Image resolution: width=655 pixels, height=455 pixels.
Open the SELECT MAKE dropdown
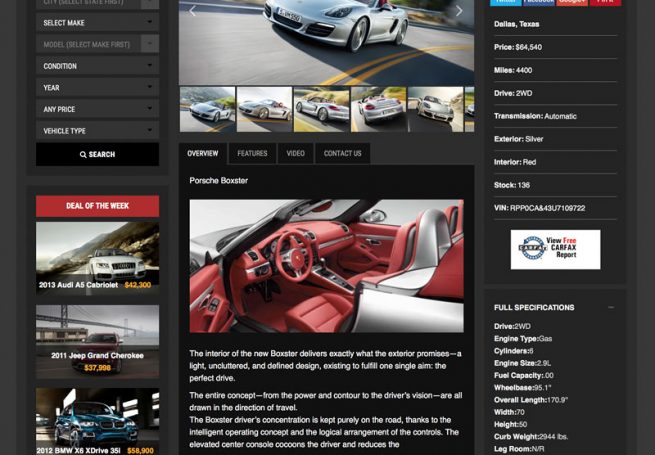pyautogui.click(x=97, y=23)
